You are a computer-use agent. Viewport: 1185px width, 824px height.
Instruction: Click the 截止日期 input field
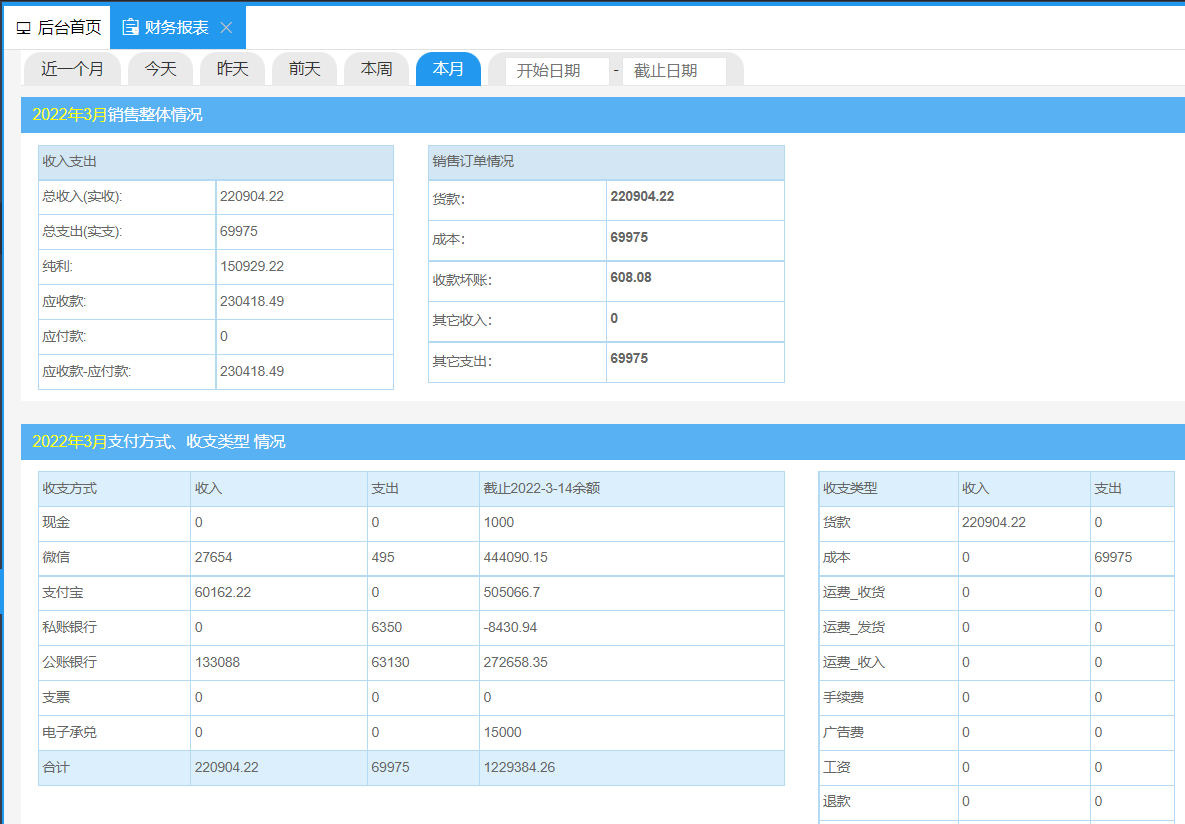click(x=673, y=70)
